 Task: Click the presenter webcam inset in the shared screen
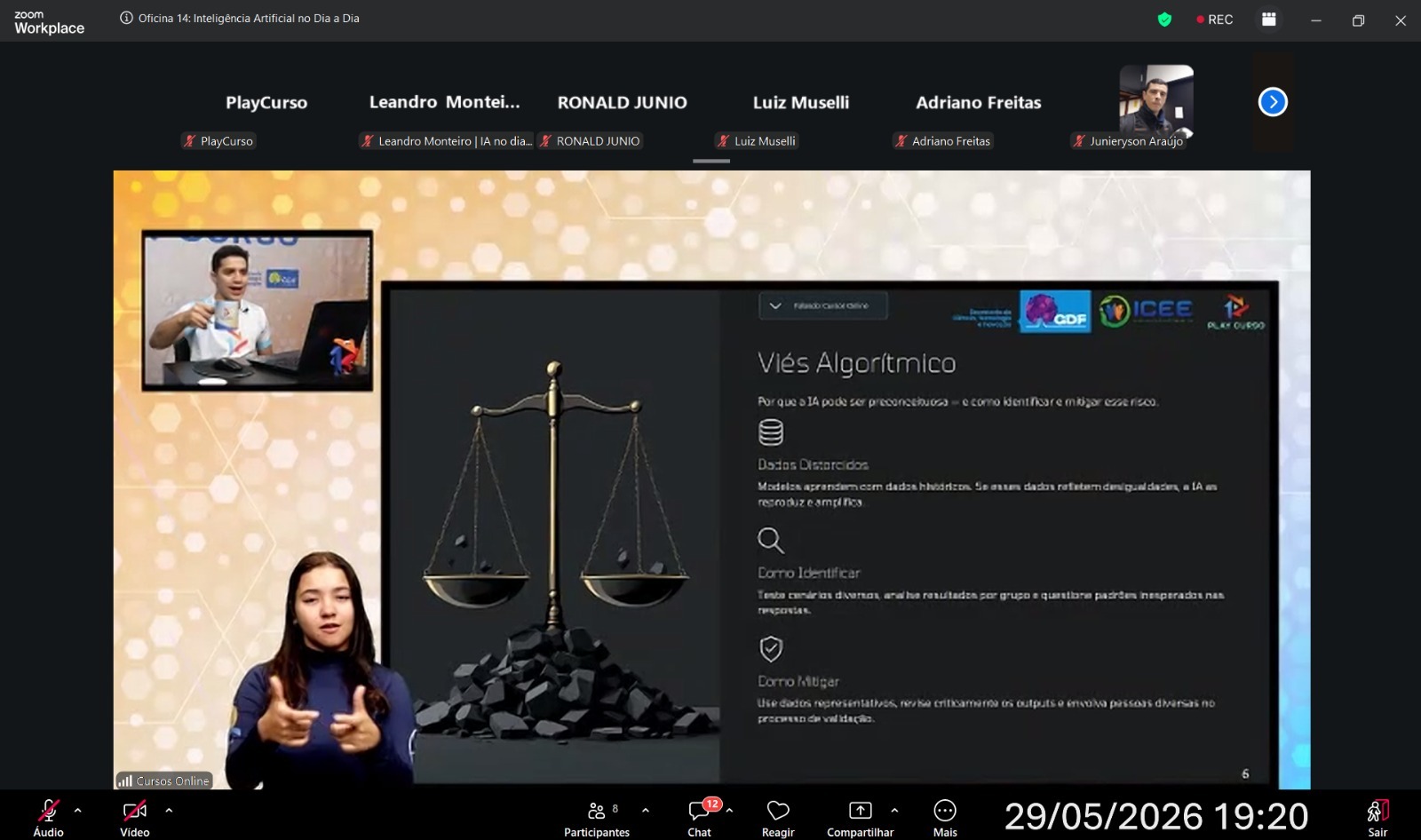click(258, 311)
